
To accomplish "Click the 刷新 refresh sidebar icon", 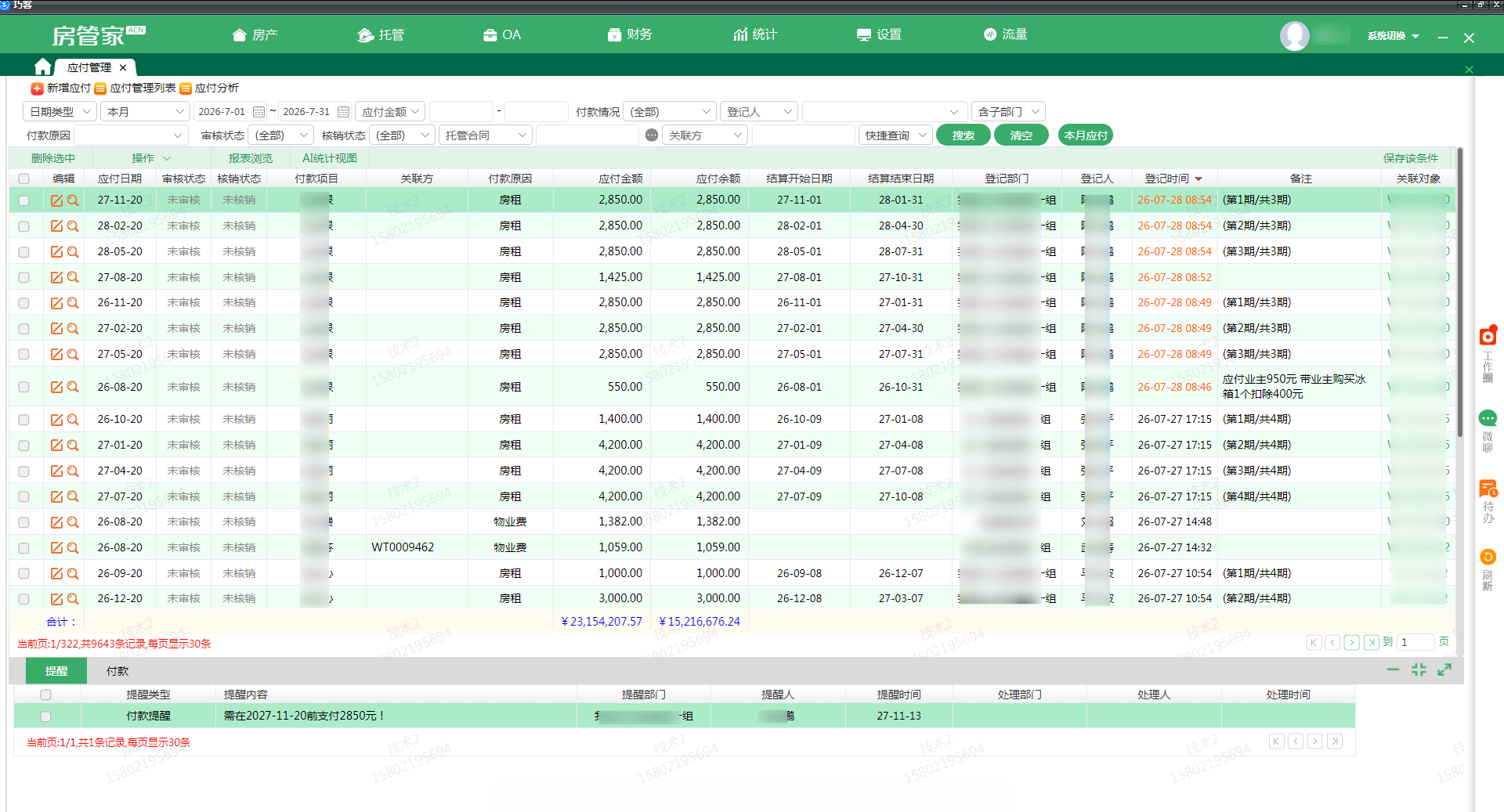I will click(1488, 557).
